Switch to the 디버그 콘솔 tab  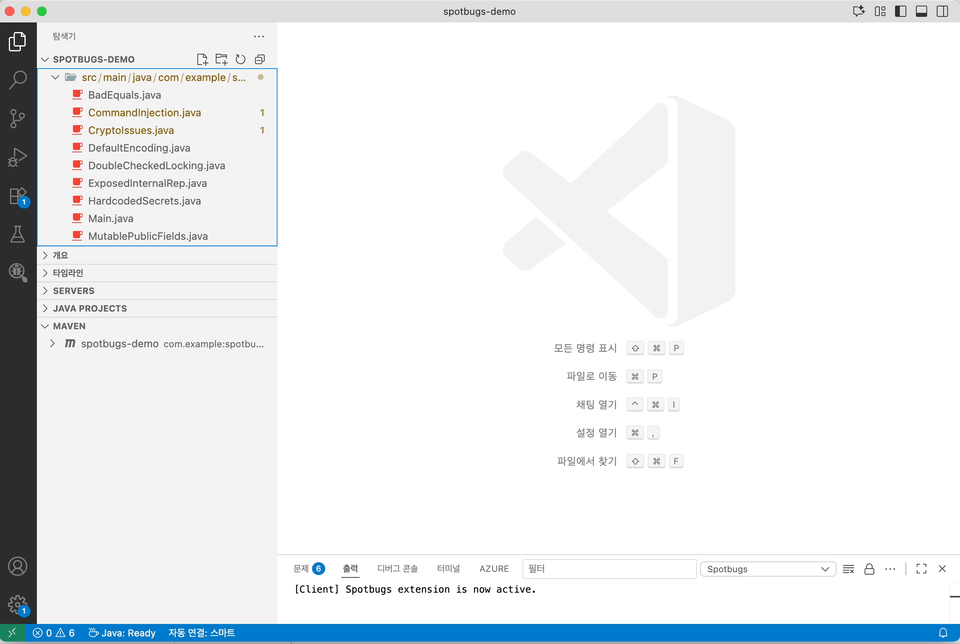pos(397,569)
